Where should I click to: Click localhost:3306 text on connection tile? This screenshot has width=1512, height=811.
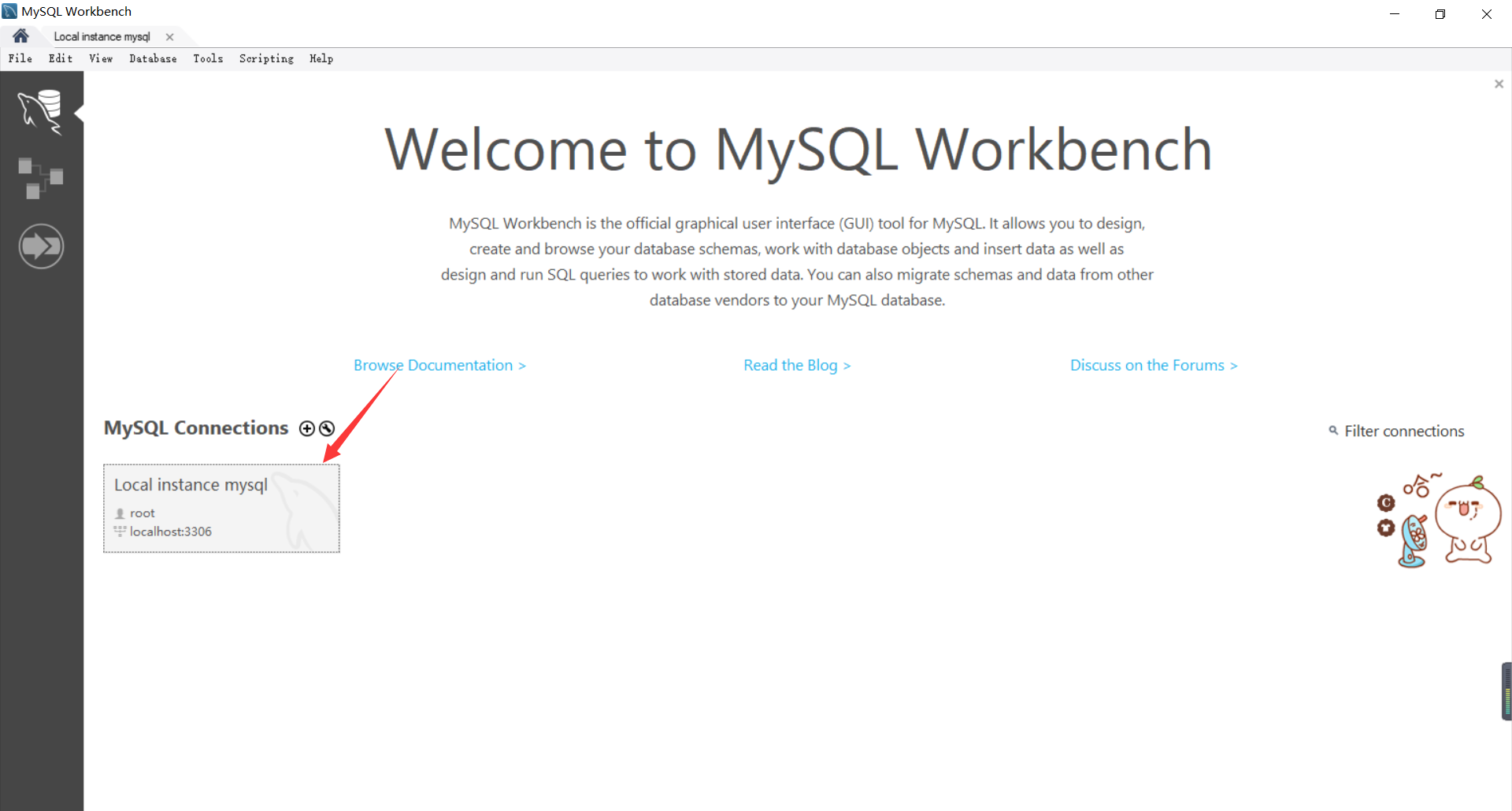coord(171,531)
